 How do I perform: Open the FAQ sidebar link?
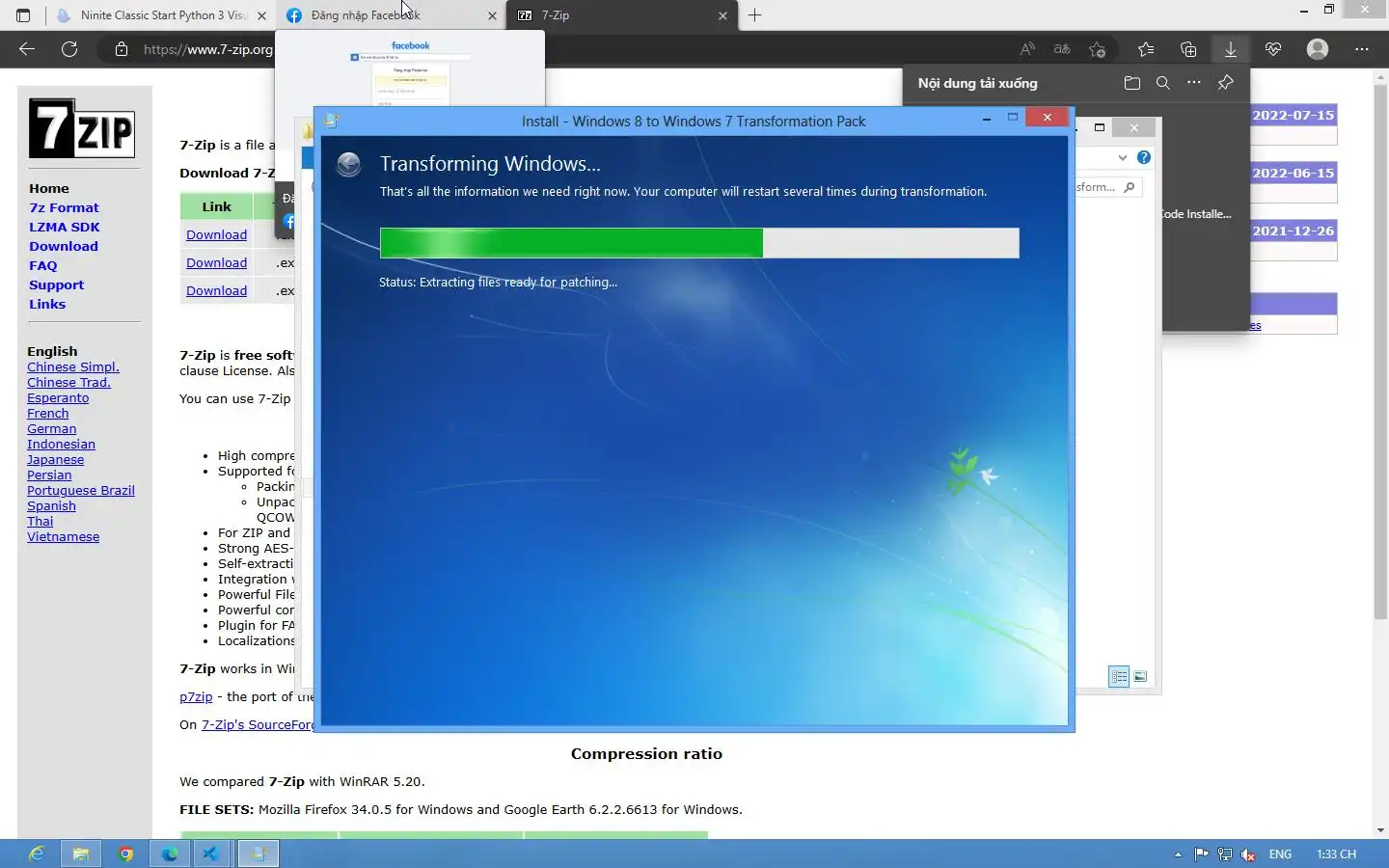[43, 265]
